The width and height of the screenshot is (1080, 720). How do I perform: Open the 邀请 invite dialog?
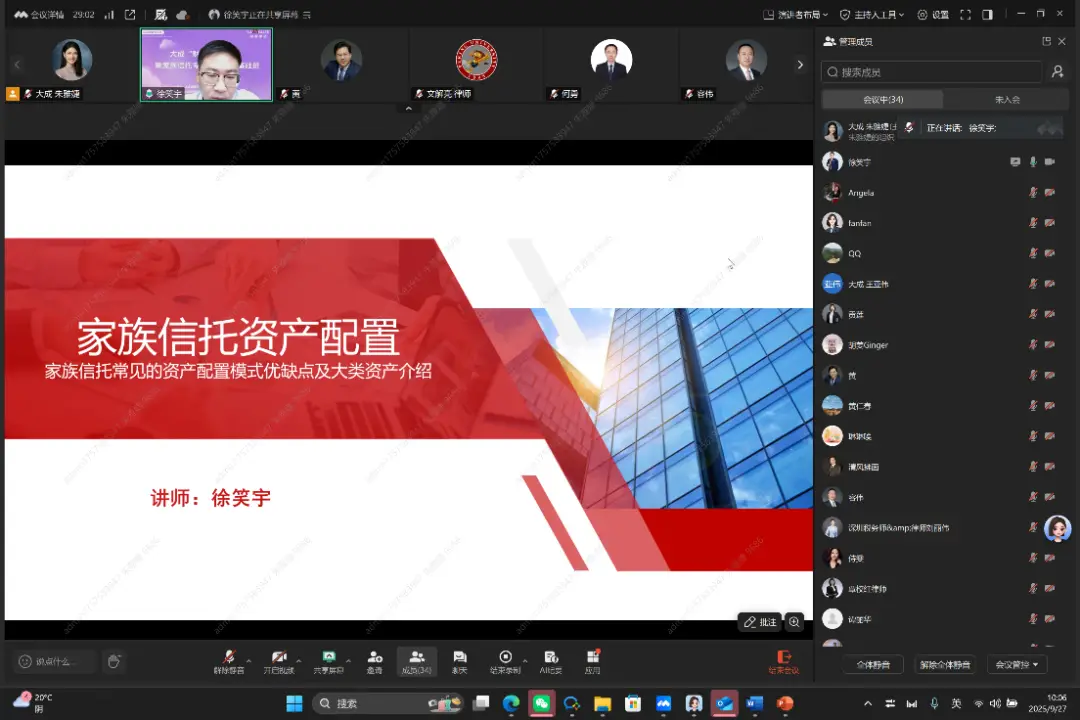375,661
